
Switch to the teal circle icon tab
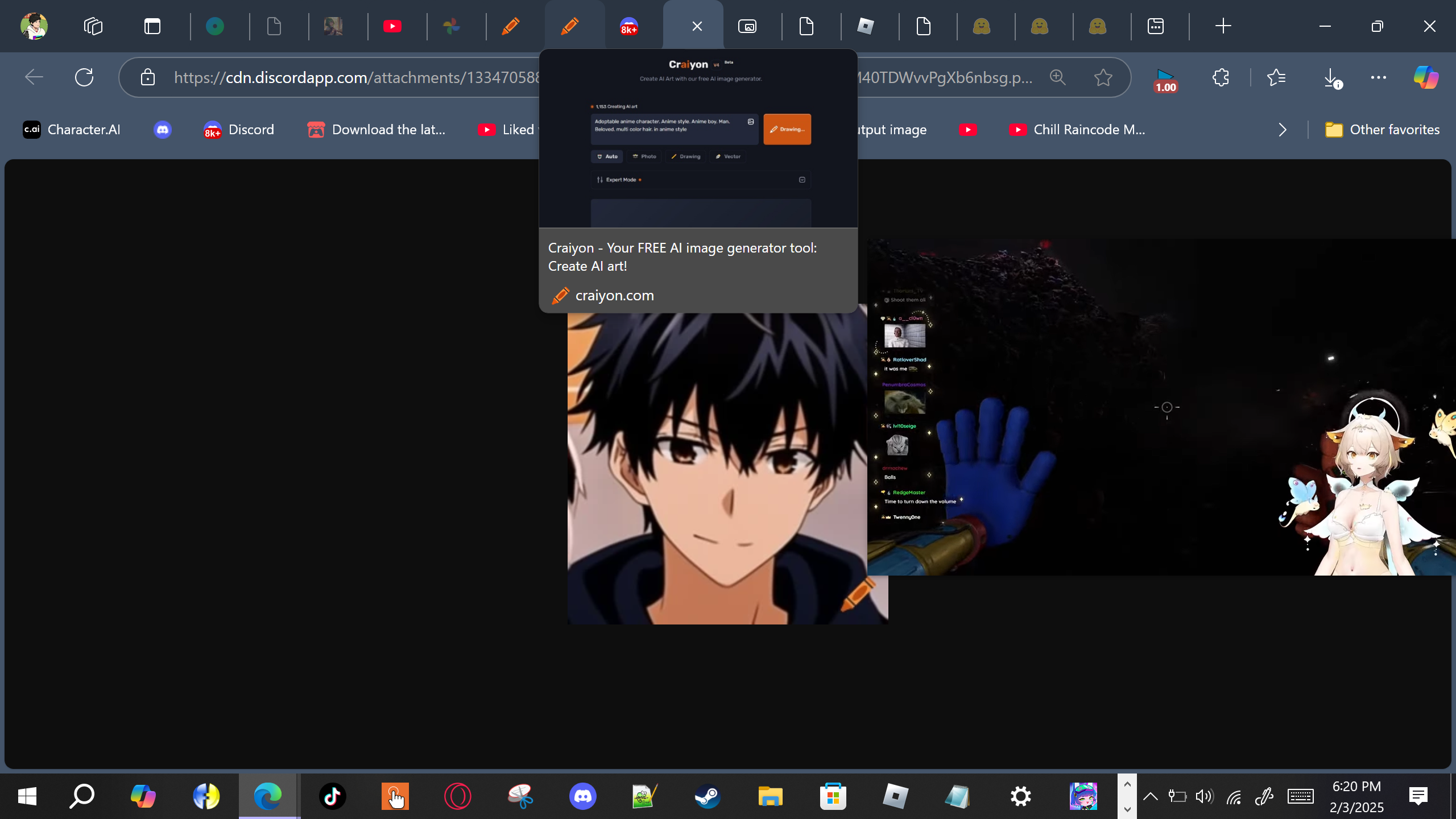[x=215, y=26]
